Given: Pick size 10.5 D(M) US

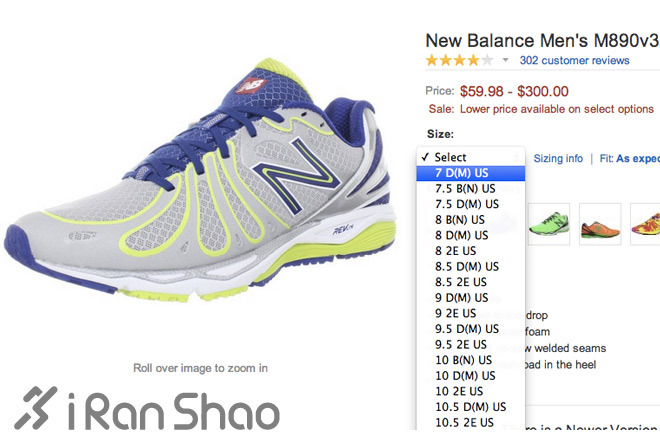Looking at the screenshot, I should [470, 407].
